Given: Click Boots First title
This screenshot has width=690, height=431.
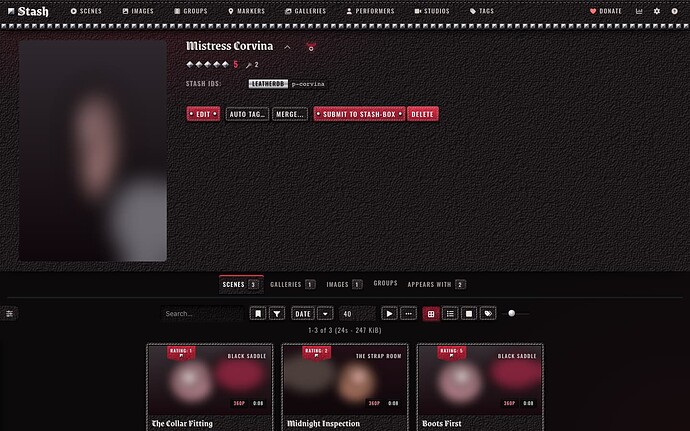Looking at the screenshot, I should (x=442, y=424).
